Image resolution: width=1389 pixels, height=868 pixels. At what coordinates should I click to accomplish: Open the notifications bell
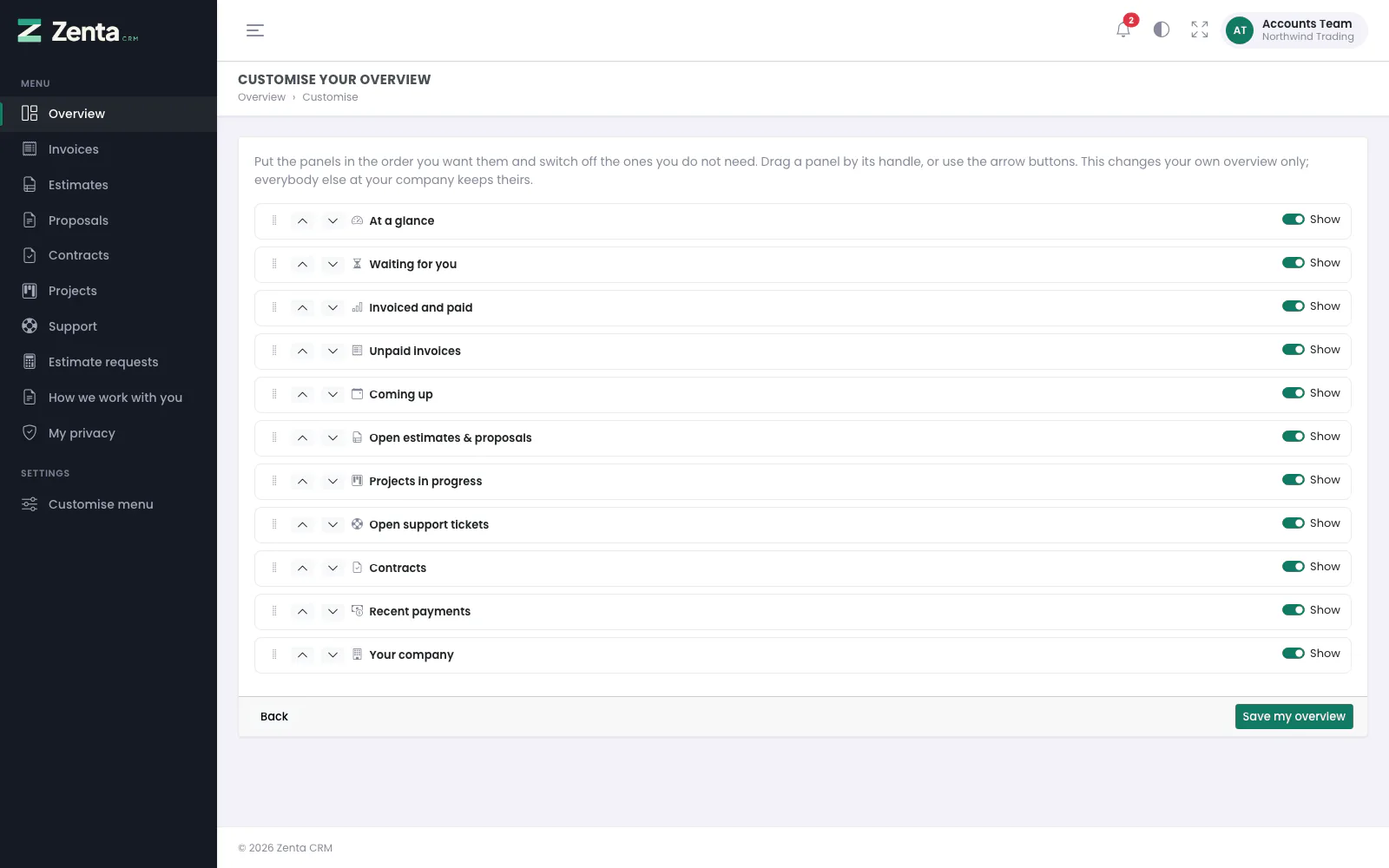1123,30
